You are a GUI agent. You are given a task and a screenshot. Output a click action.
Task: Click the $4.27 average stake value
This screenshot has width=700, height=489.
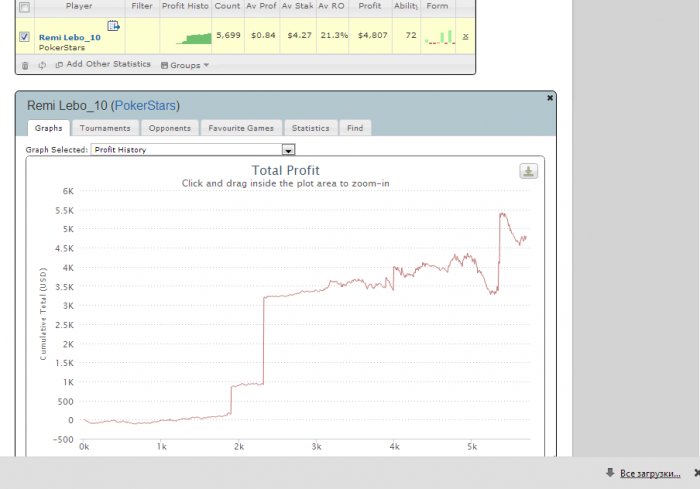299,35
